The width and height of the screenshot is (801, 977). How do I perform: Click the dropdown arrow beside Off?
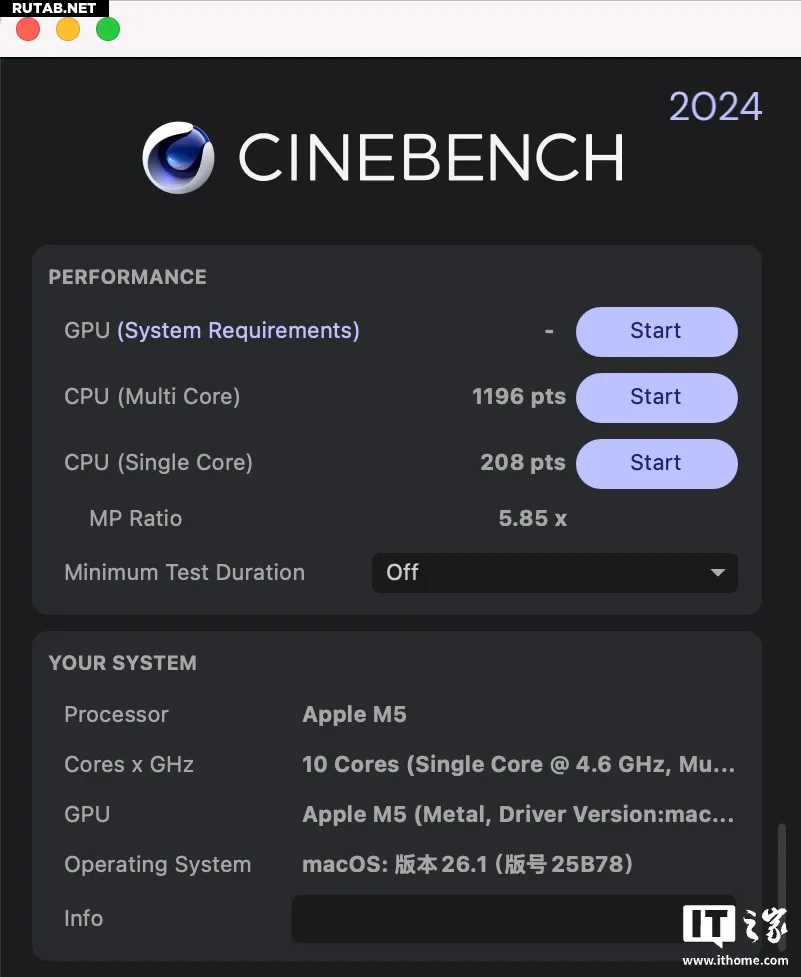pos(717,573)
